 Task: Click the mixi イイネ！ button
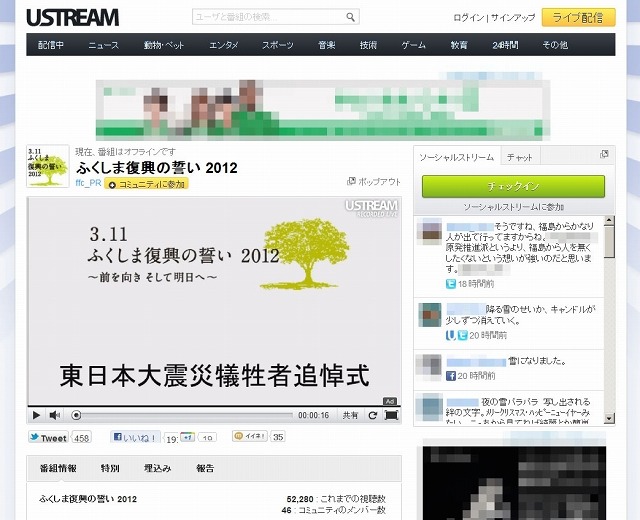[x=250, y=436]
